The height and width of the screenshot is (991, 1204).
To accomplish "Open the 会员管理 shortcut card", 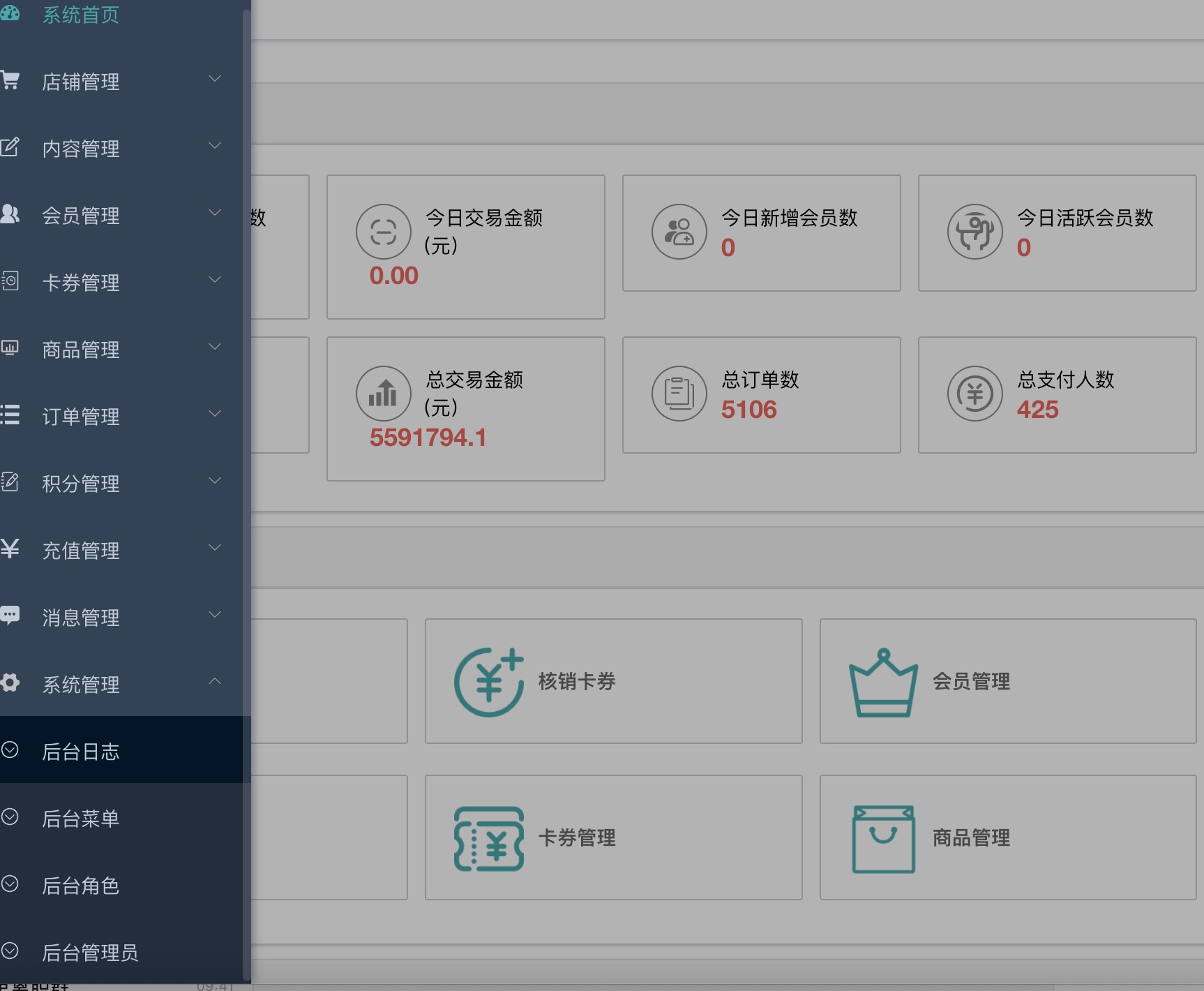I will 1008,681.
